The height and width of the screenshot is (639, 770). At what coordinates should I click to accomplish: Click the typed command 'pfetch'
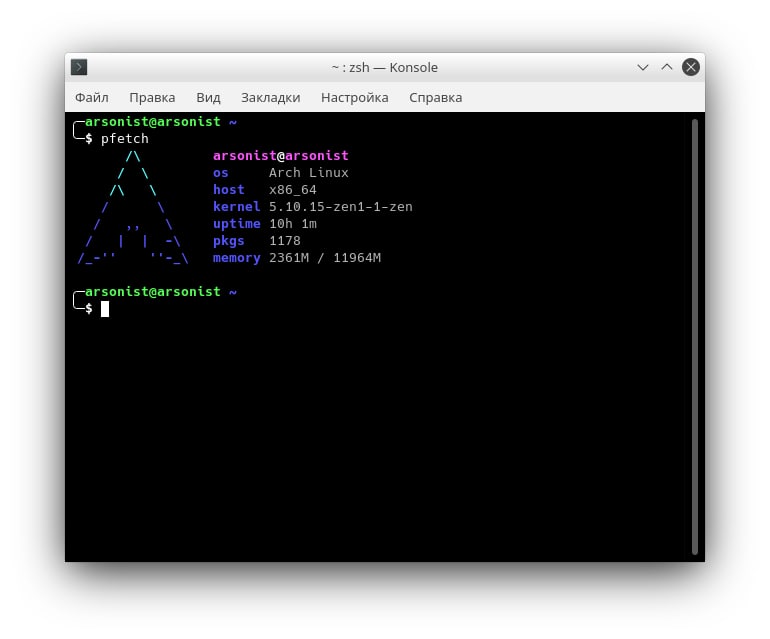point(125,139)
